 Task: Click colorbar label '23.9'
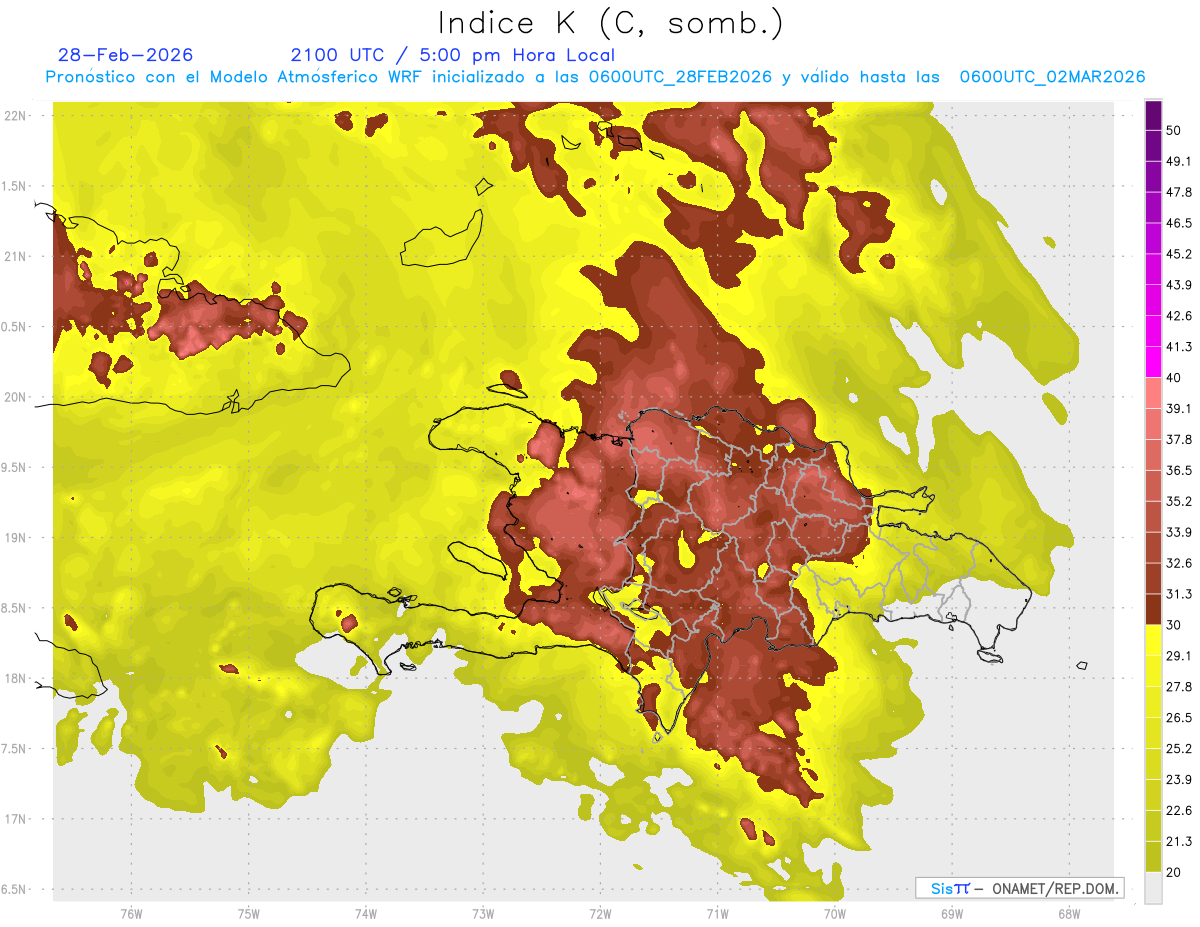pos(1180,780)
